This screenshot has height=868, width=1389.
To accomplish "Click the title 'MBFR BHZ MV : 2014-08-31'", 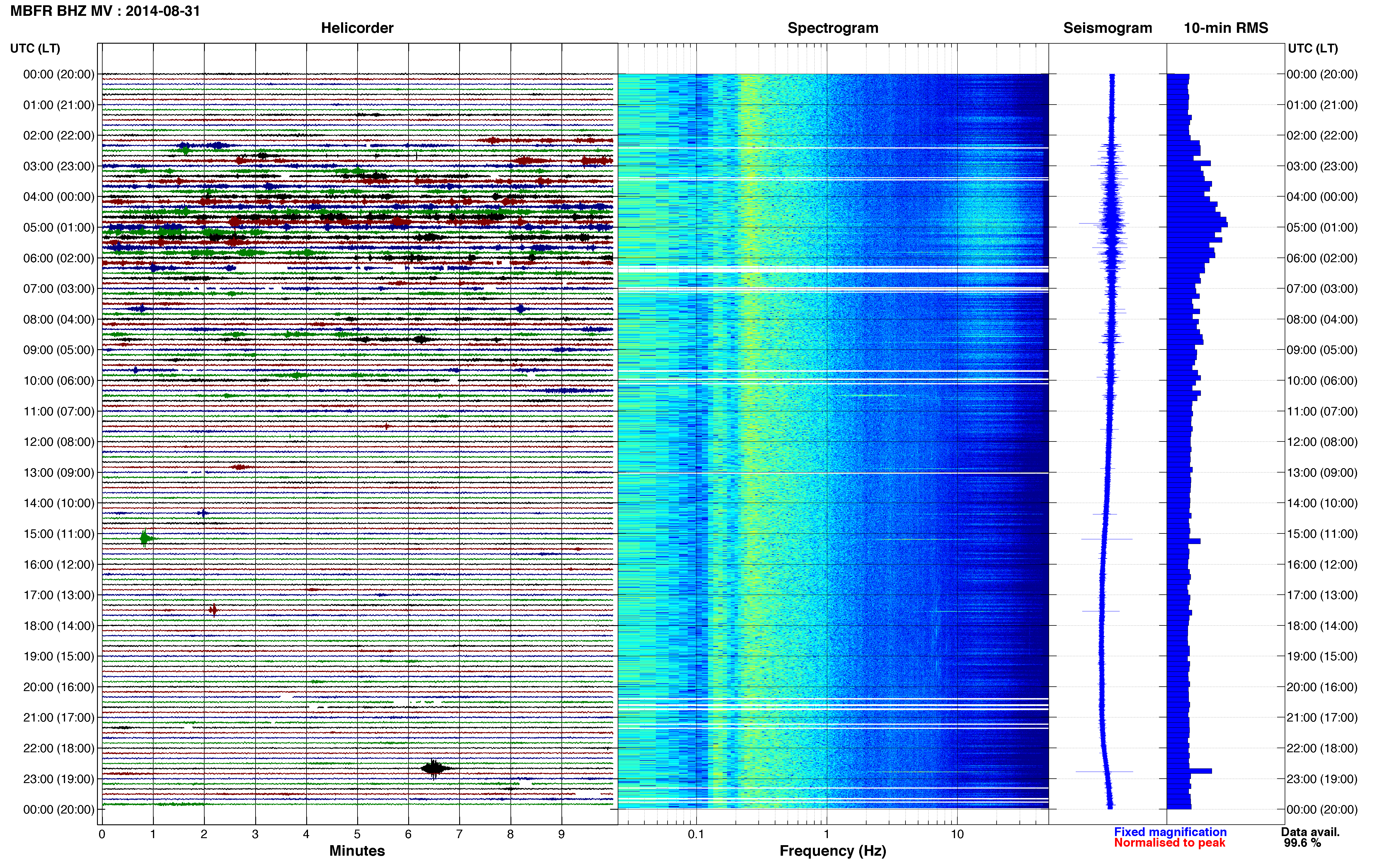I will (105, 11).
